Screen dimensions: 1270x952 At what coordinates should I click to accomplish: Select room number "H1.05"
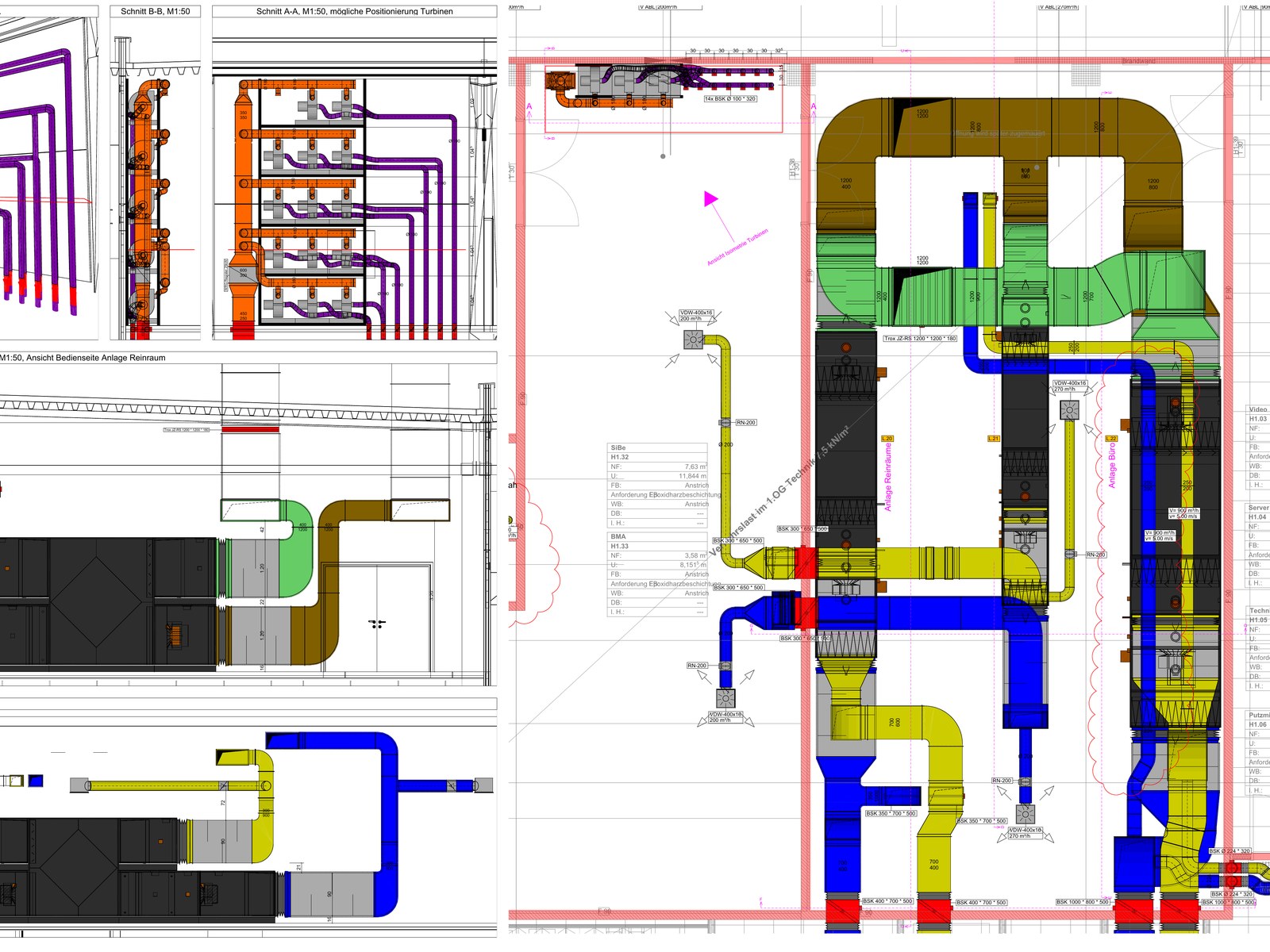tap(1258, 620)
